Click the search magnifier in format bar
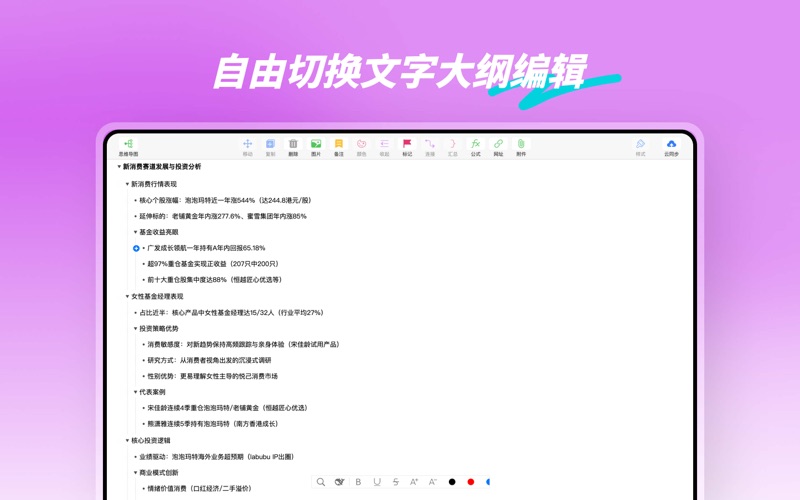Screen dimensions: 800x500 [320, 482]
